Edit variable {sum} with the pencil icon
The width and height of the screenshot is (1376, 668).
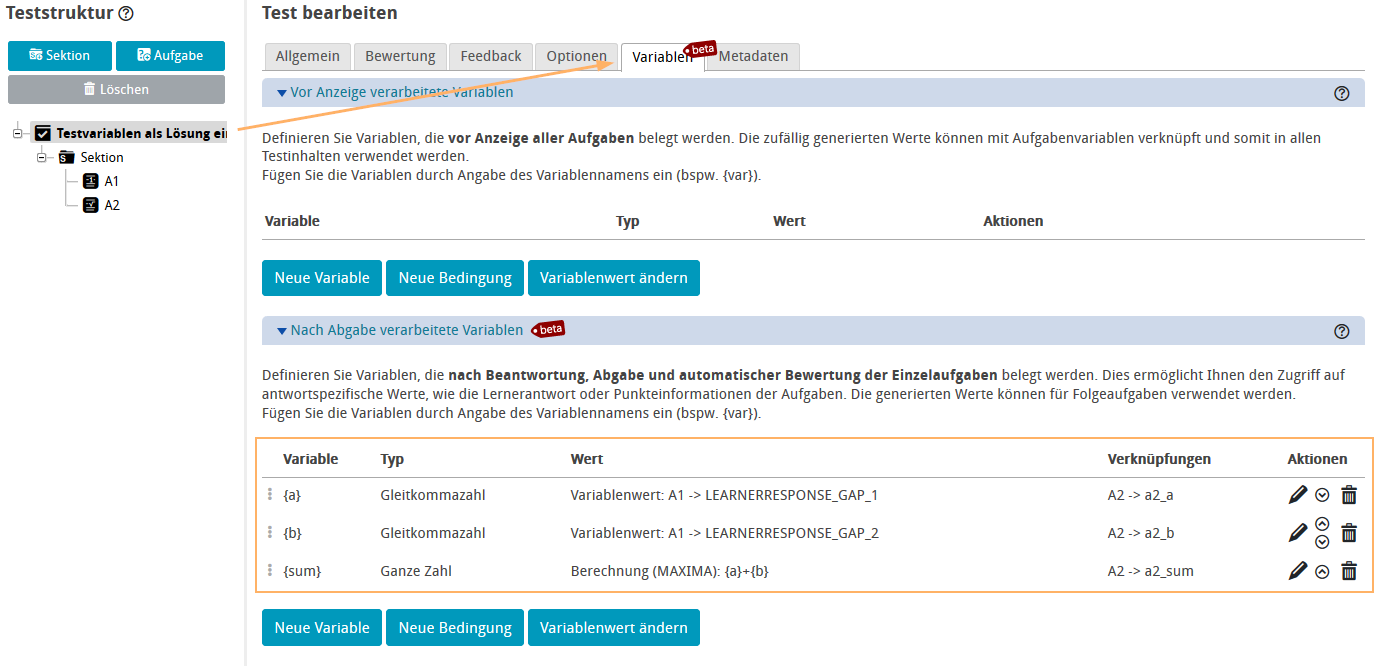(x=1298, y=572)
